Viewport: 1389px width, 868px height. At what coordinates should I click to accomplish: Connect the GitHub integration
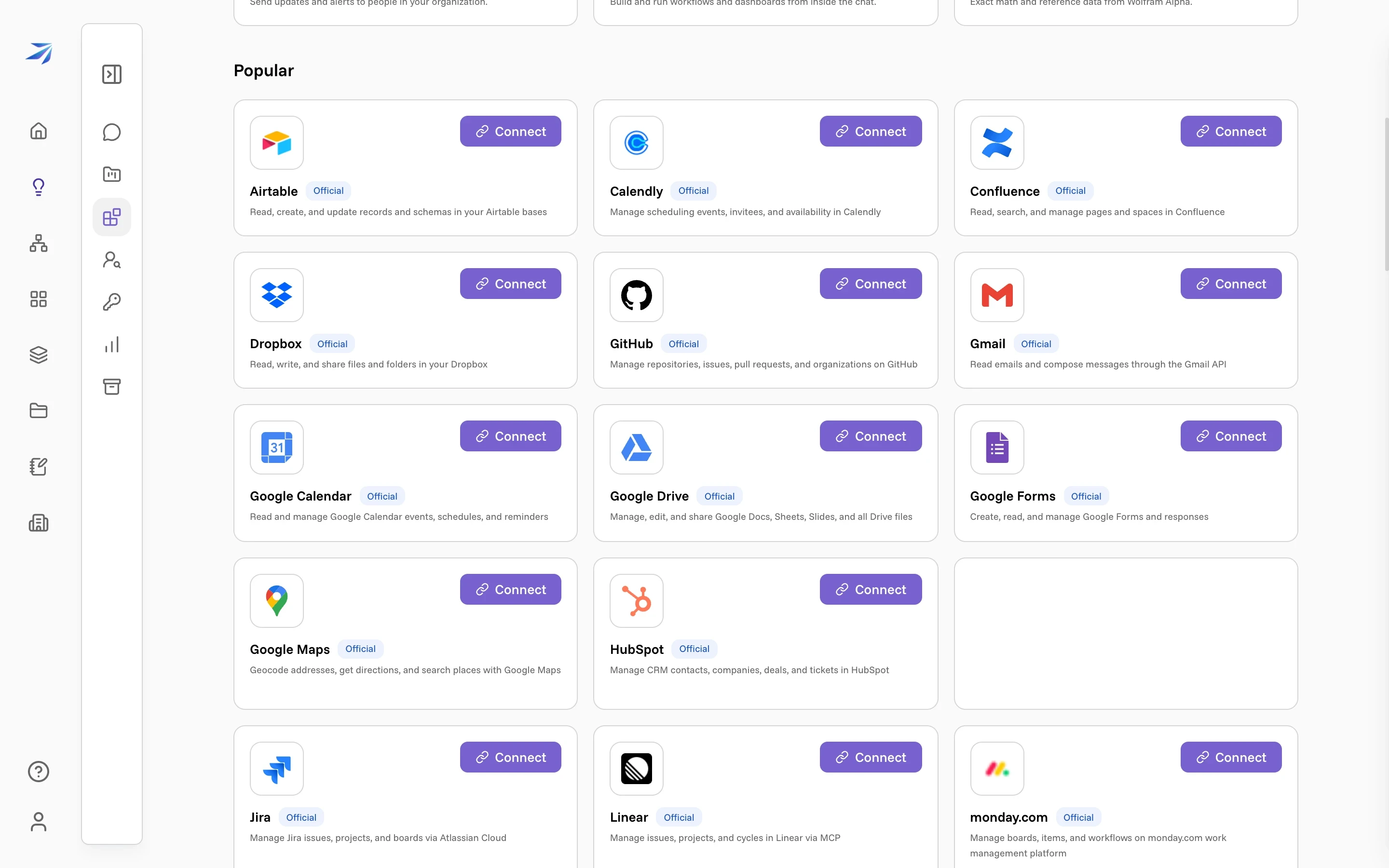pos(871,284)
